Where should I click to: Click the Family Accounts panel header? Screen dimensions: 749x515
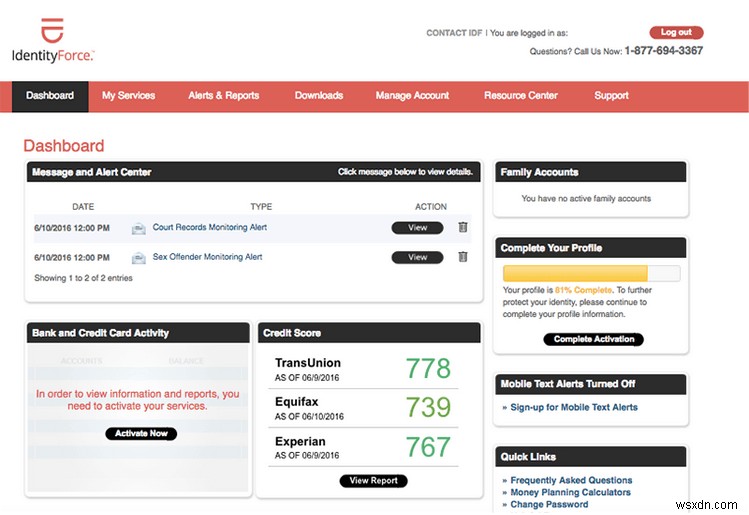(x=590, y=172)
